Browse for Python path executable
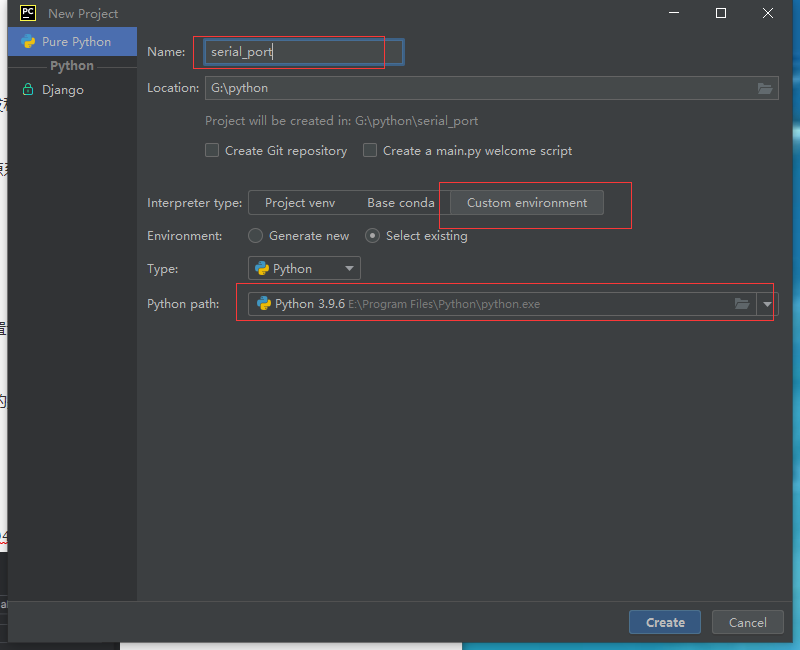 click(x=742, y=304)
